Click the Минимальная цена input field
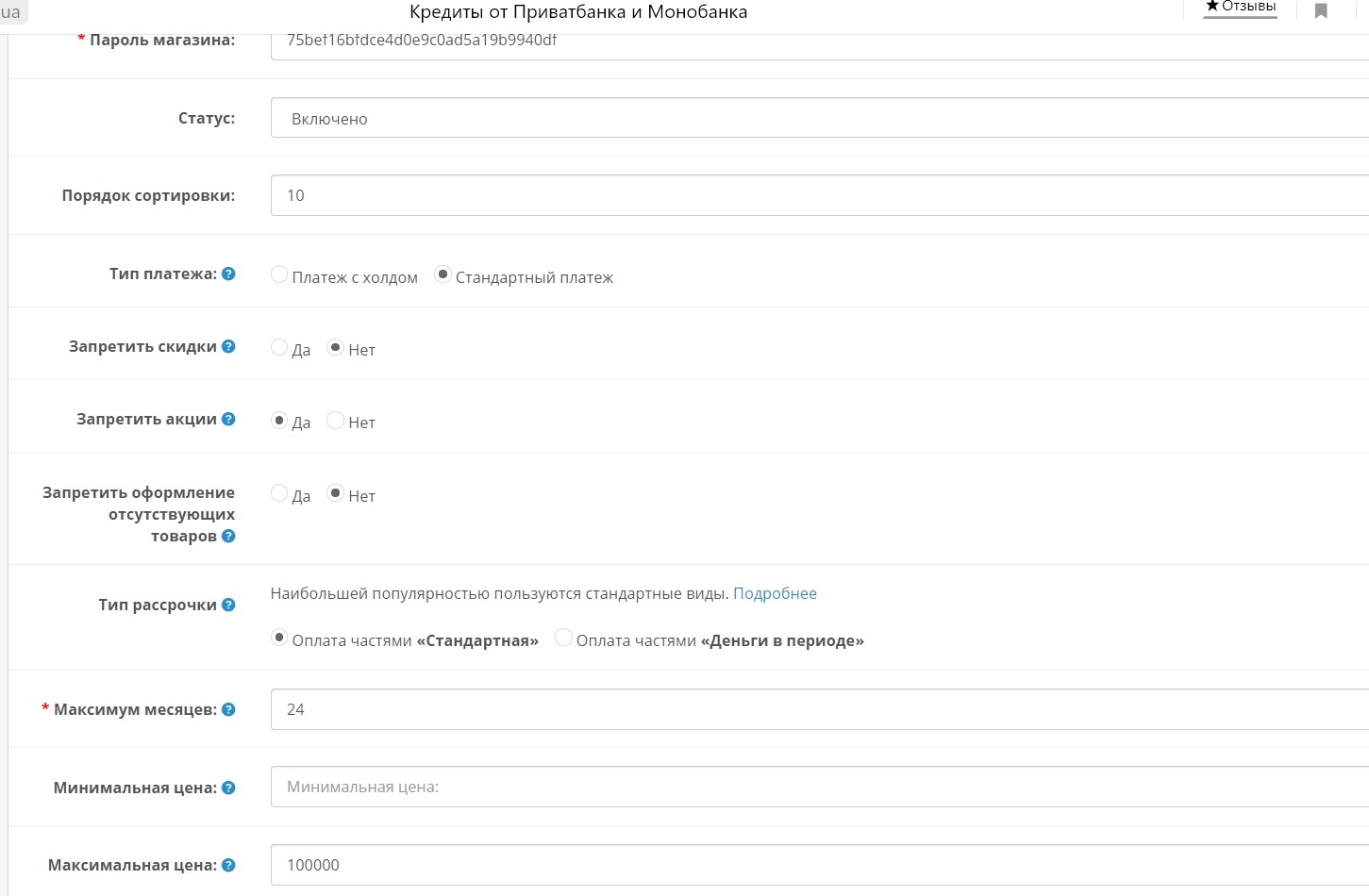The width and height of the screenshot is (1369, 896). (x=819, y=787)
